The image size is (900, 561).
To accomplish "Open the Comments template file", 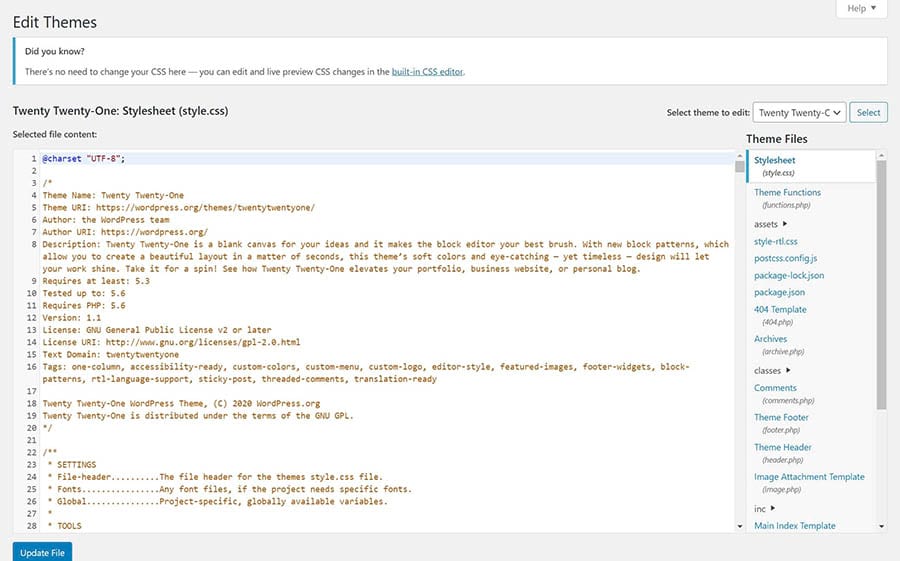I will (775, 388).
